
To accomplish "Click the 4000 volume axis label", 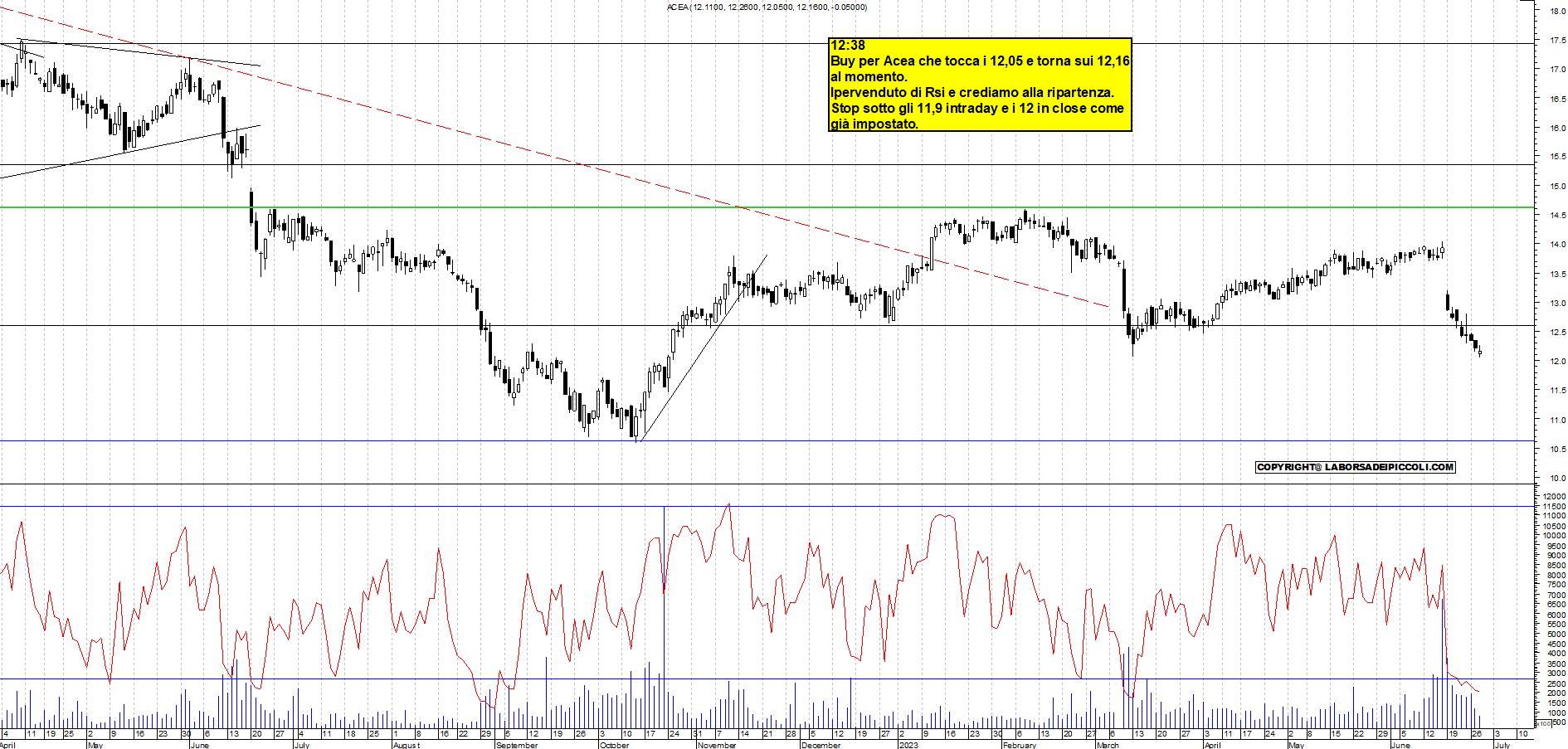I will (1556, 654).
